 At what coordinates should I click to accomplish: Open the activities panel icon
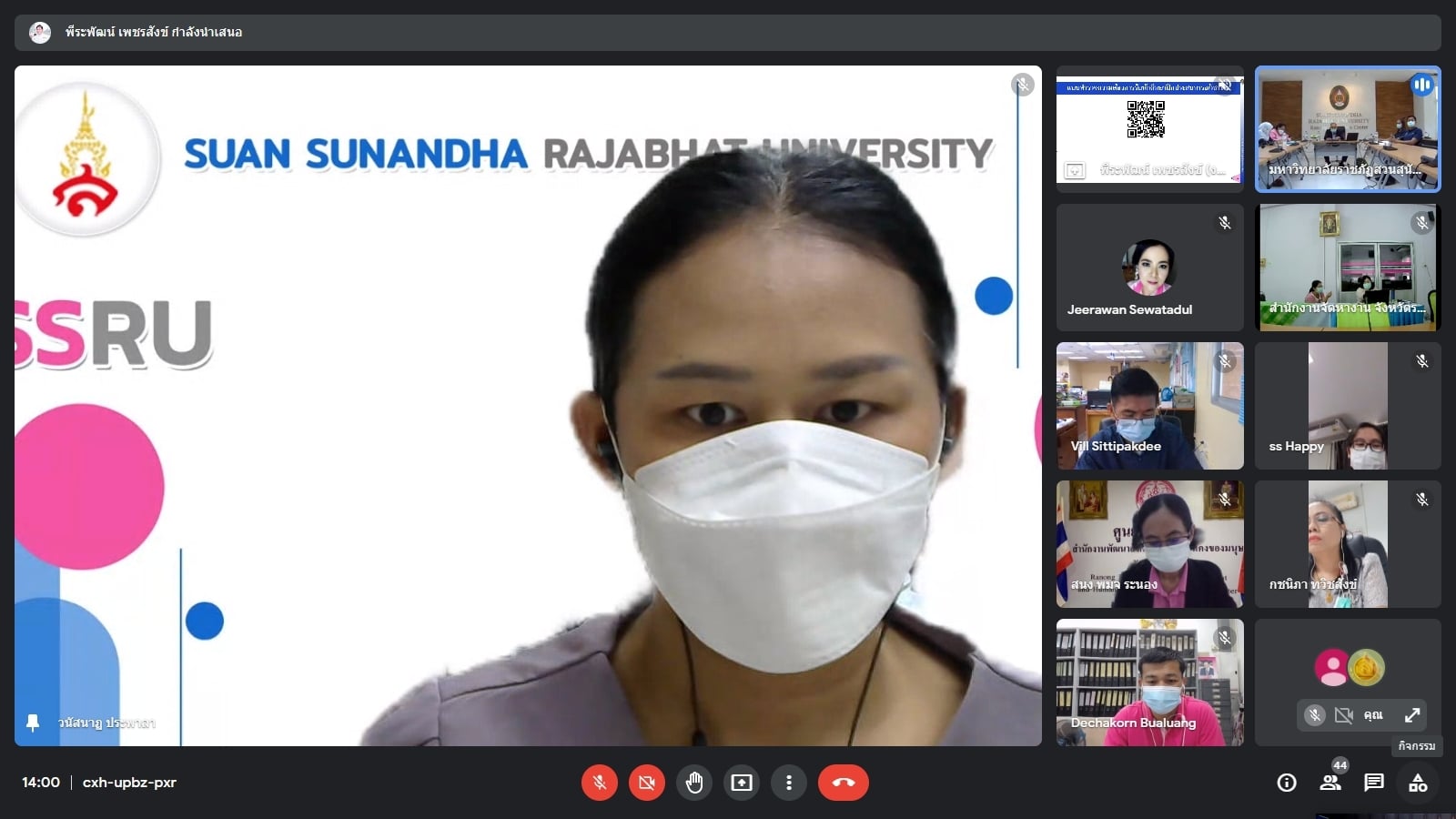(x=1417, y=783)
